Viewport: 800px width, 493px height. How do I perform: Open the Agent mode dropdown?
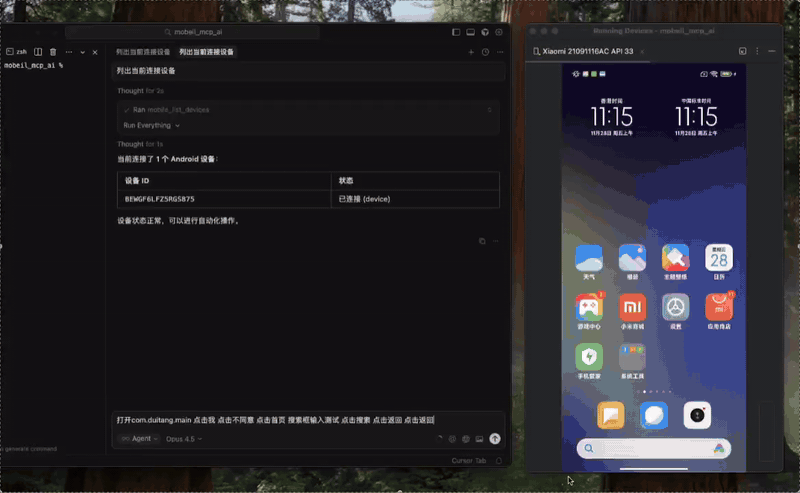[x=139, y=439]
